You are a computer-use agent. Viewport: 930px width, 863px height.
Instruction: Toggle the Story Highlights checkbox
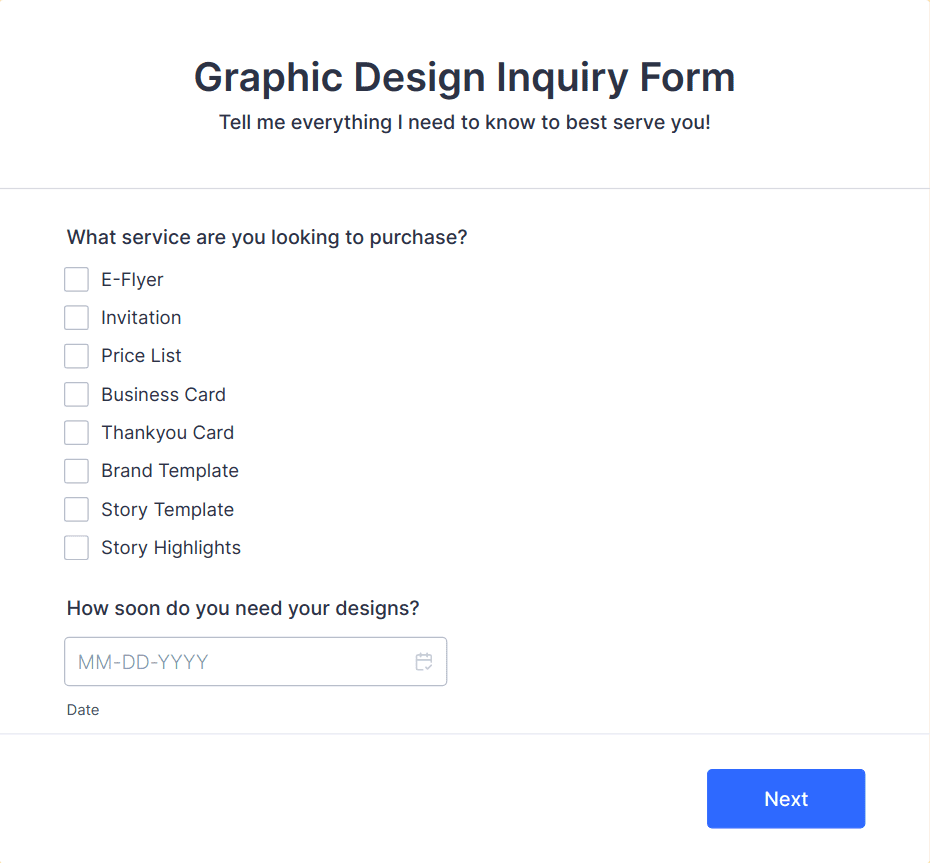pos(77,547)
